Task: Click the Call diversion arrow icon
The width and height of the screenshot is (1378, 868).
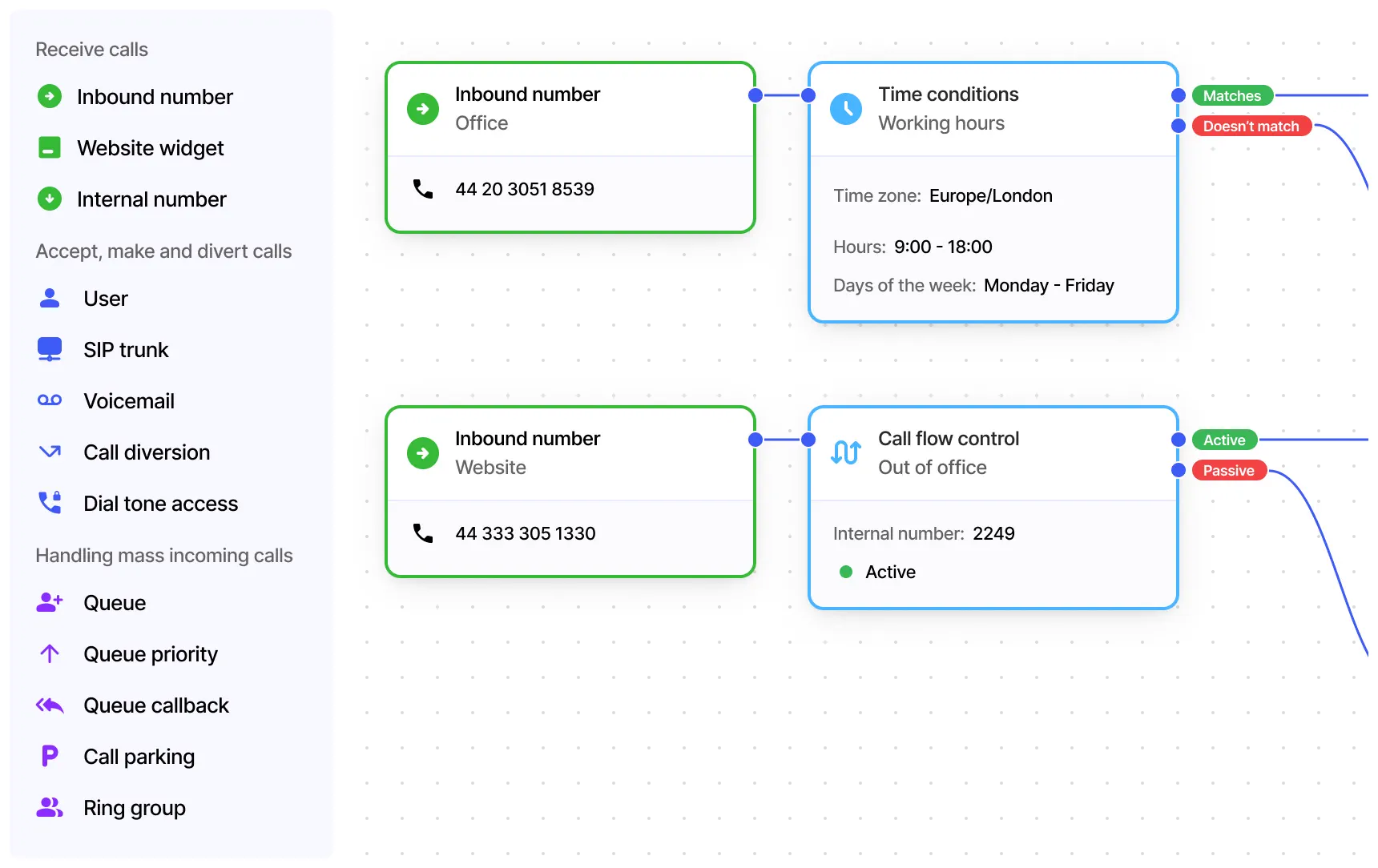Action: pos(50,452)
